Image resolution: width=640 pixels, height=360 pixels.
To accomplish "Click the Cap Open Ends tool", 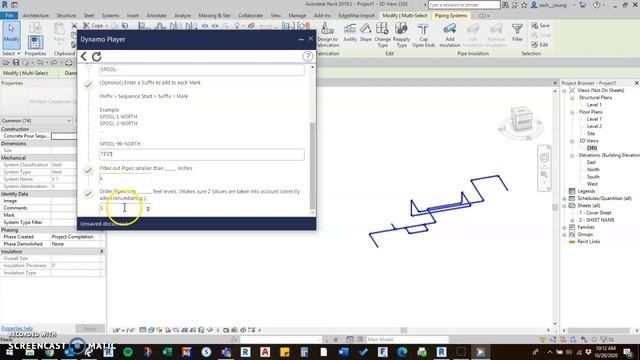I will [423, 35].
